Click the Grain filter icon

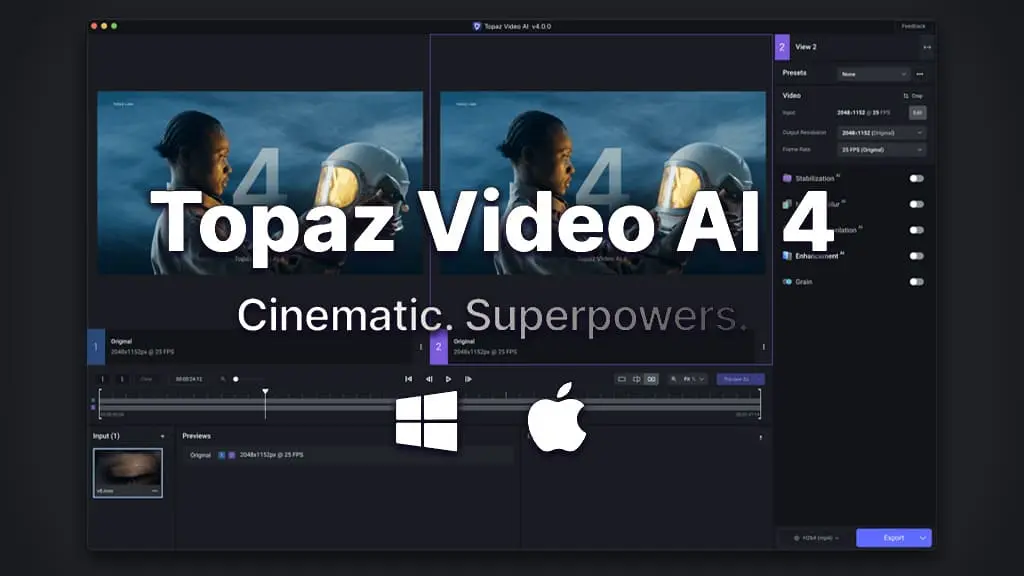786,281
